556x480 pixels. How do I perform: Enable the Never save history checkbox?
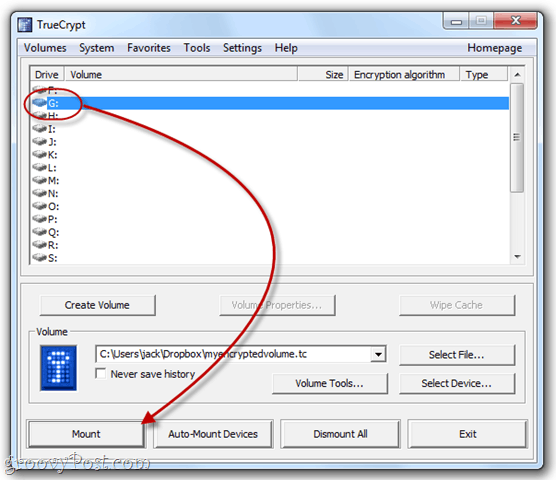101,374
